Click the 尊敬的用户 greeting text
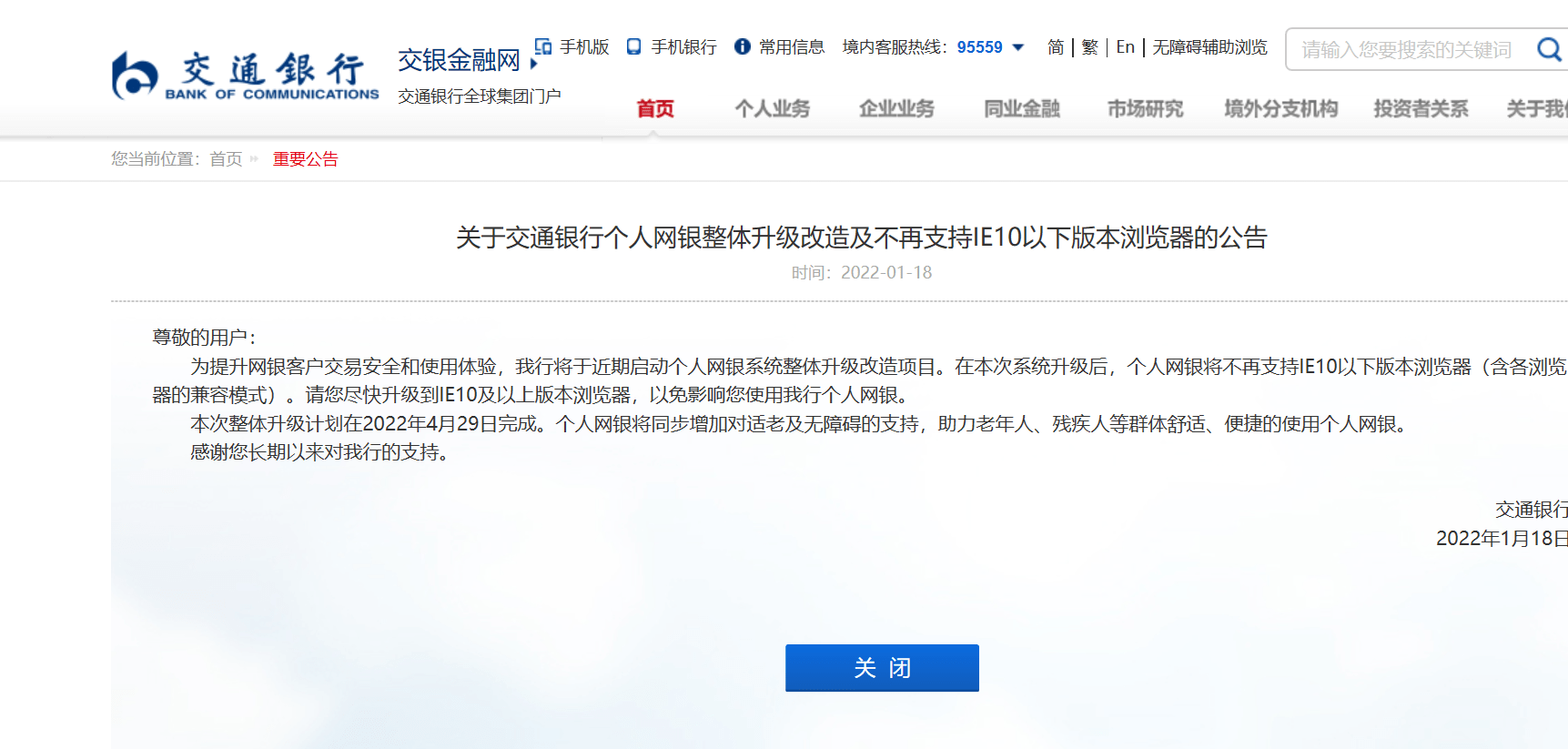 tap(205, 338)
